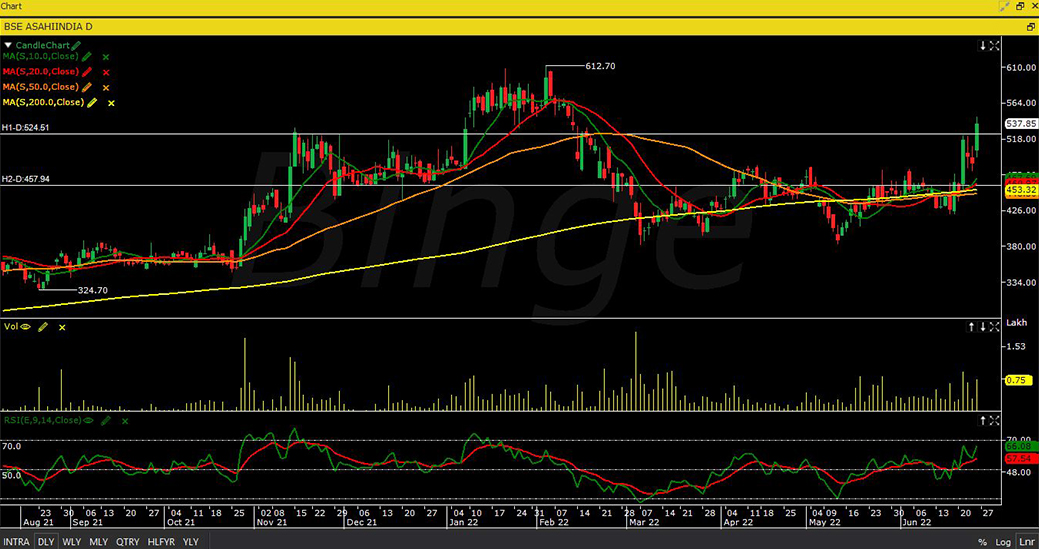Remove the Vol indicator
The width and height of the screenshot is (1039, 549).
pyautogui.click(x=62, y=327)
